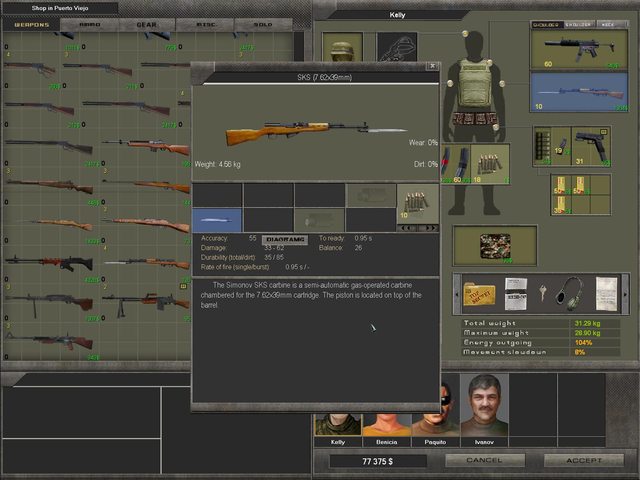Image resolution: width=640 pixels, height=480 pixels.
Task: Select the highlighted SKS in Kelly's second slot
Action: (x=579, y=92)
